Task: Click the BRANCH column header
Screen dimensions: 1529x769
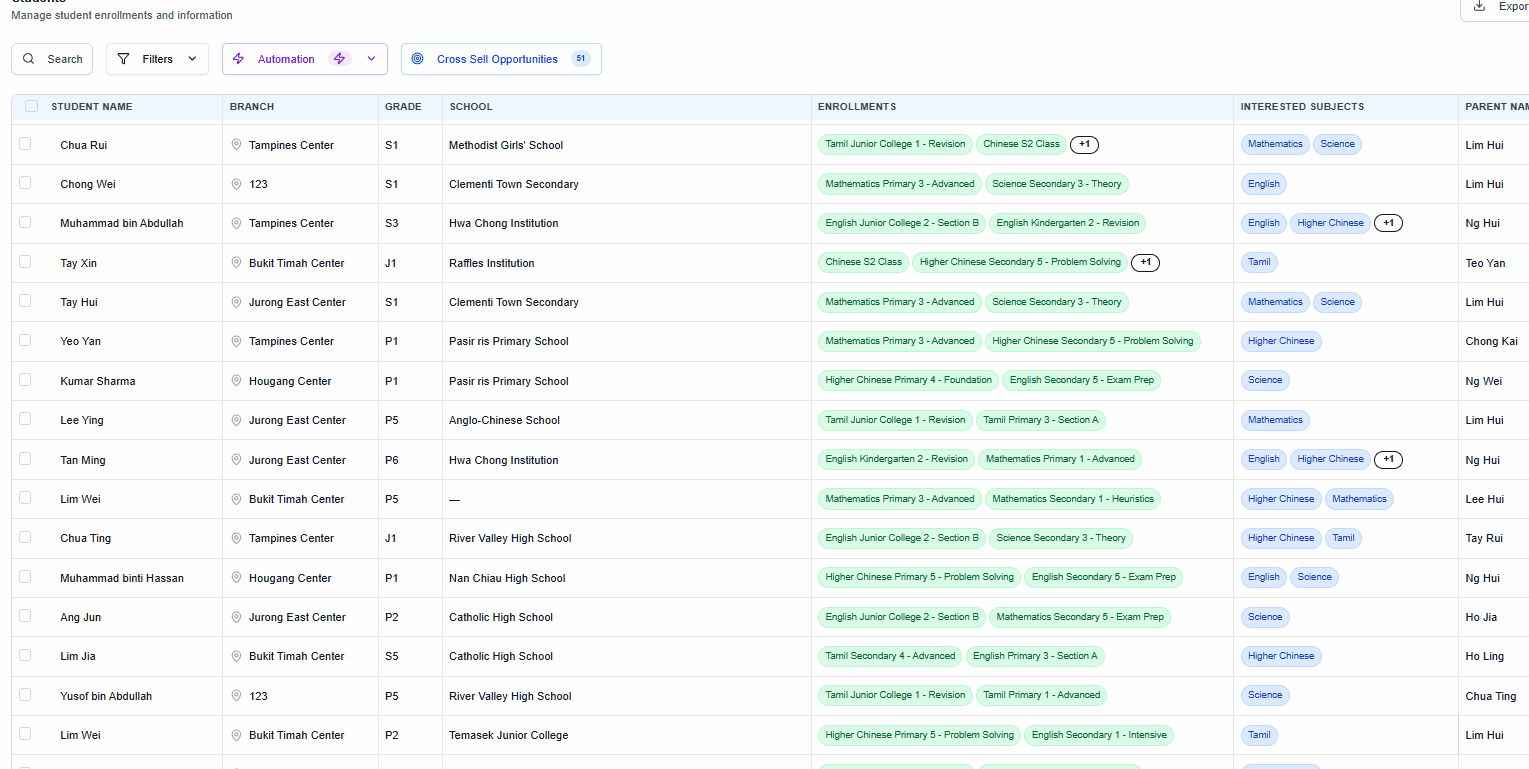Action: (x=251, y=107)
